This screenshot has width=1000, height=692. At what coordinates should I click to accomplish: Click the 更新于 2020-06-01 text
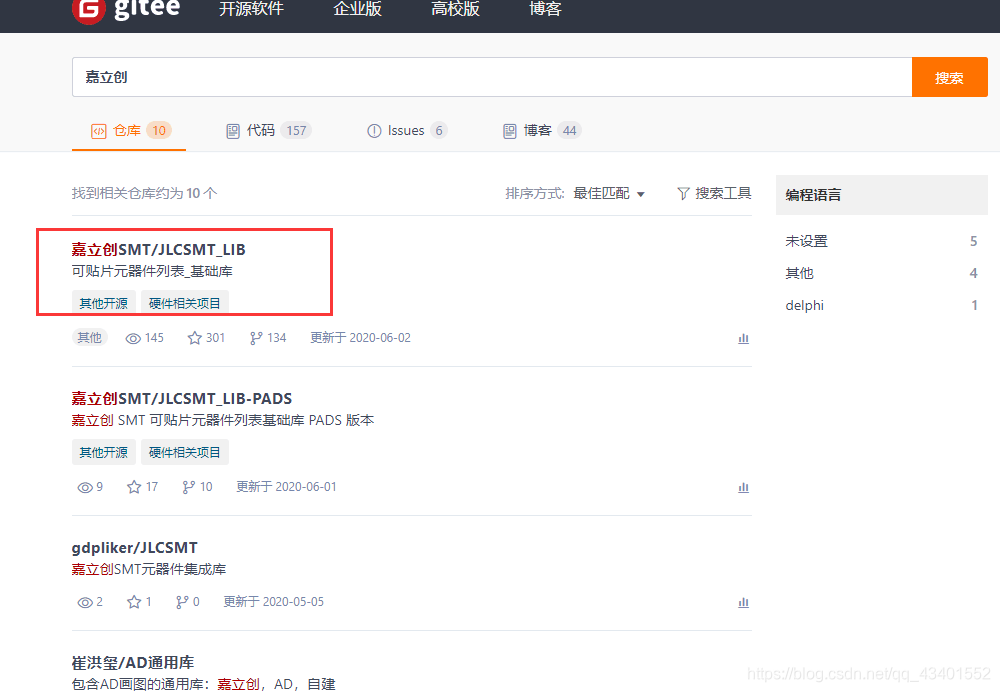click(286, 487)
